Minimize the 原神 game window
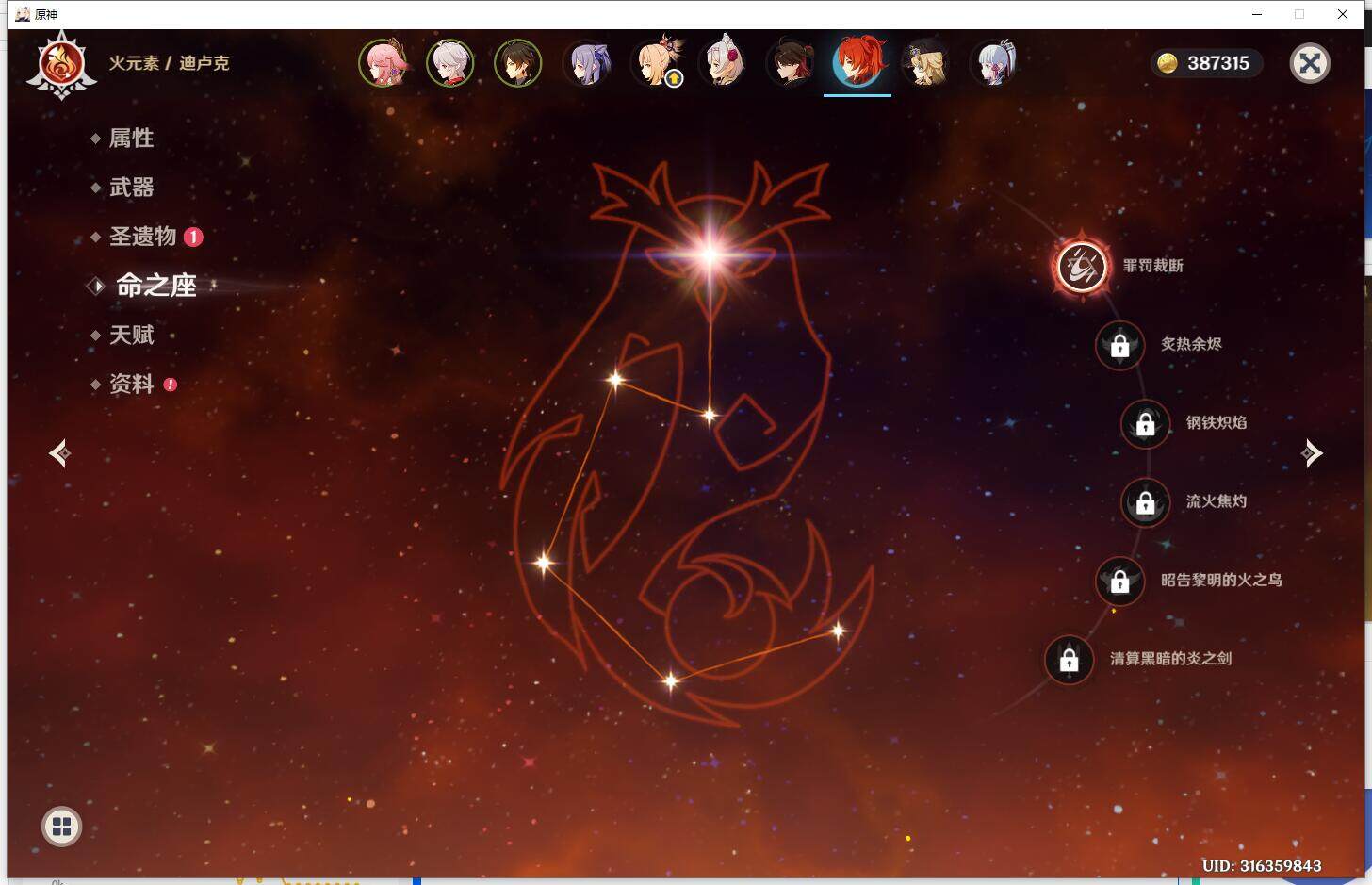 click(1256, 14)
